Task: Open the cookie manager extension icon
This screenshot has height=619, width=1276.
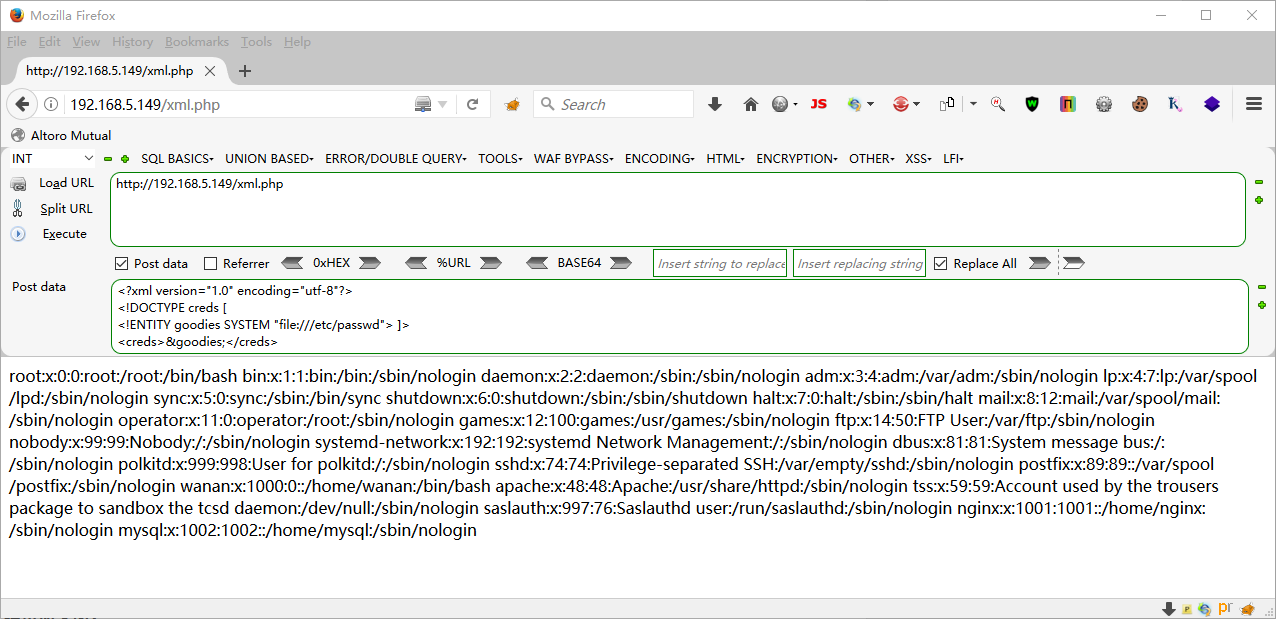Action: coord(1140,104)
